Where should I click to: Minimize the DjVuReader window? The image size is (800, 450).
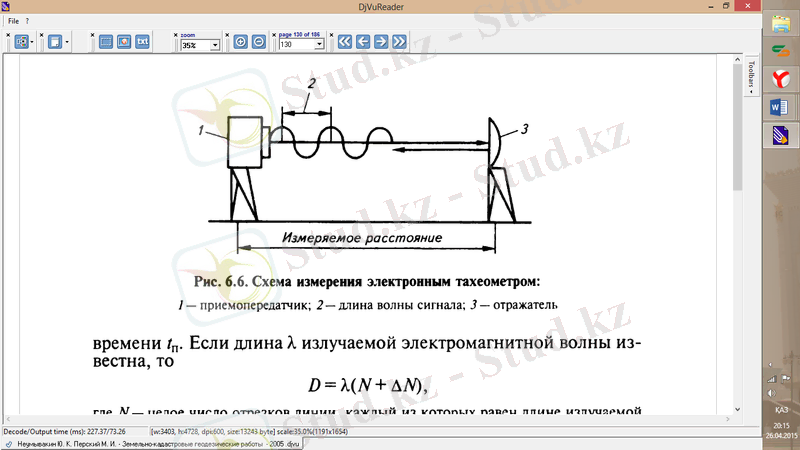[711, 6]
